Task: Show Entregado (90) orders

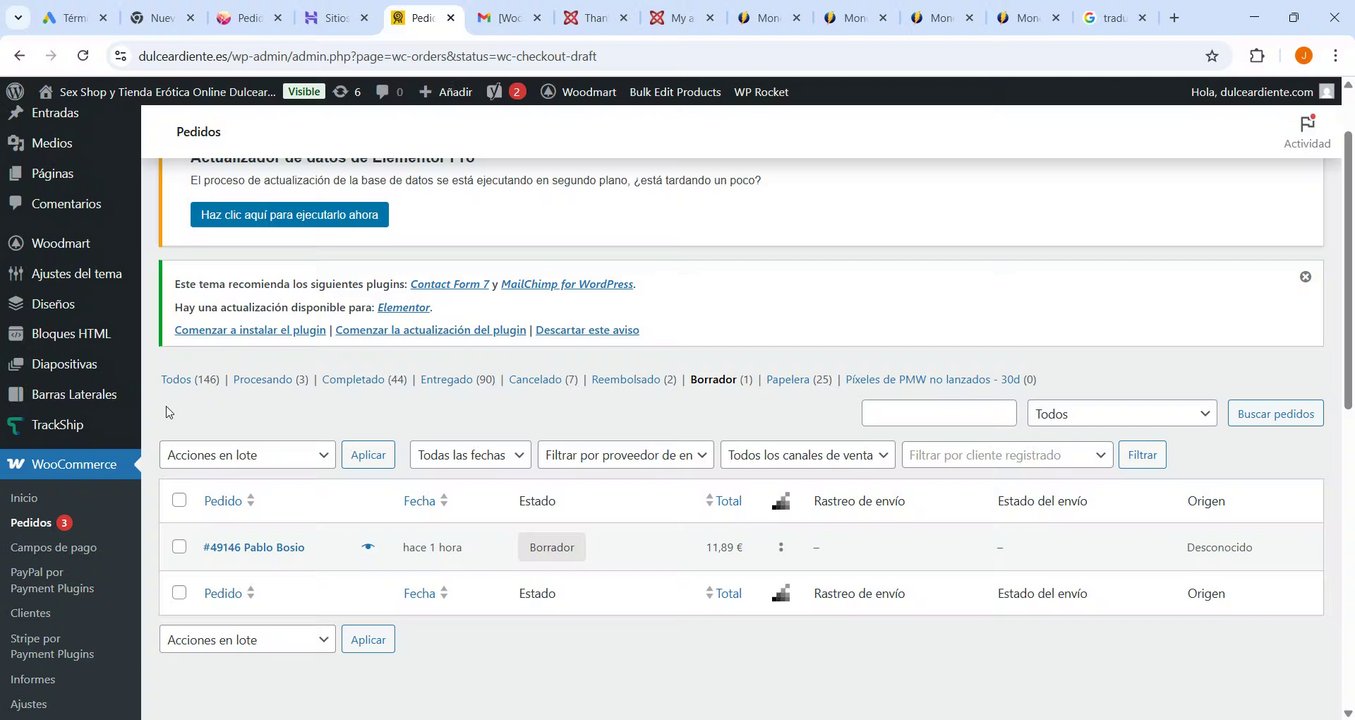Action: 457,380
